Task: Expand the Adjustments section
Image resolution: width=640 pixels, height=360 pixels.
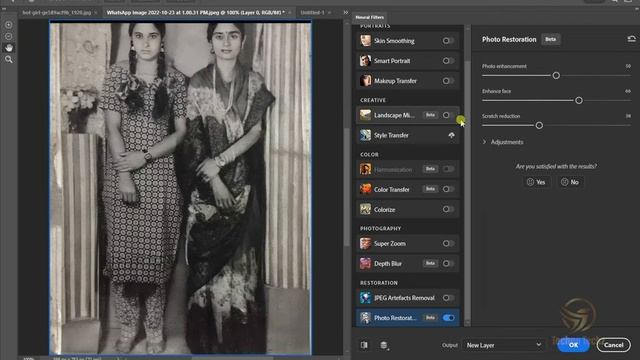Action: (503, 142)
